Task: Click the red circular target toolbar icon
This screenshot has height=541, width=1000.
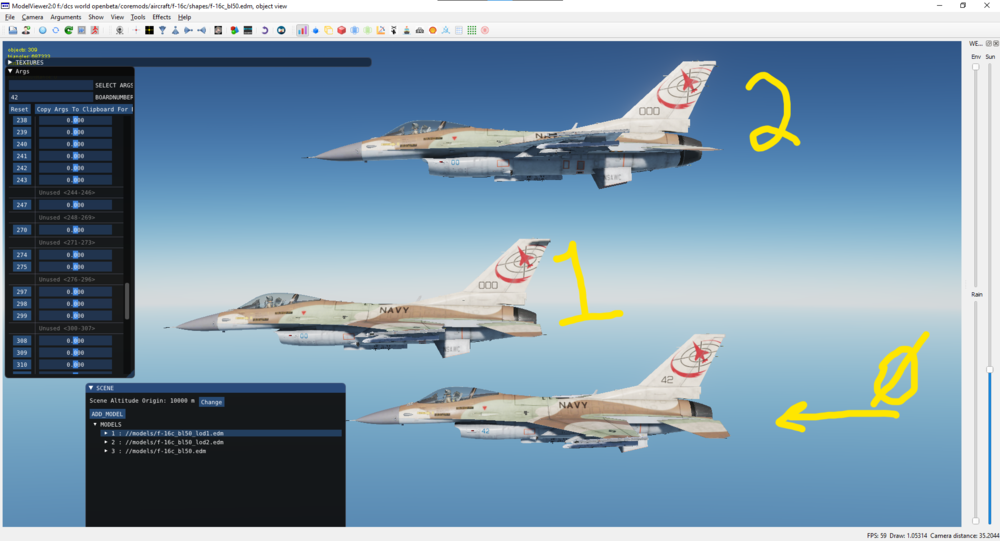Action: pos(485,30)
